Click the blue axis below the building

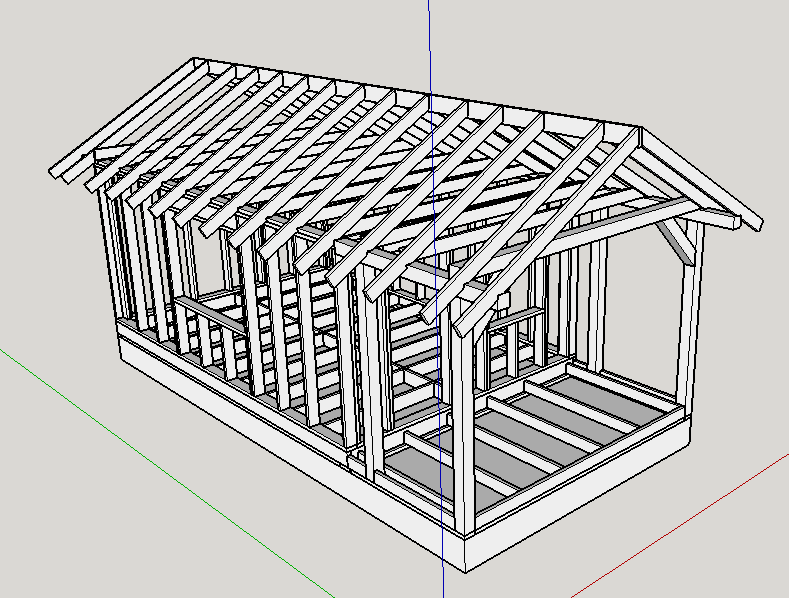click(x=443, y=580)
